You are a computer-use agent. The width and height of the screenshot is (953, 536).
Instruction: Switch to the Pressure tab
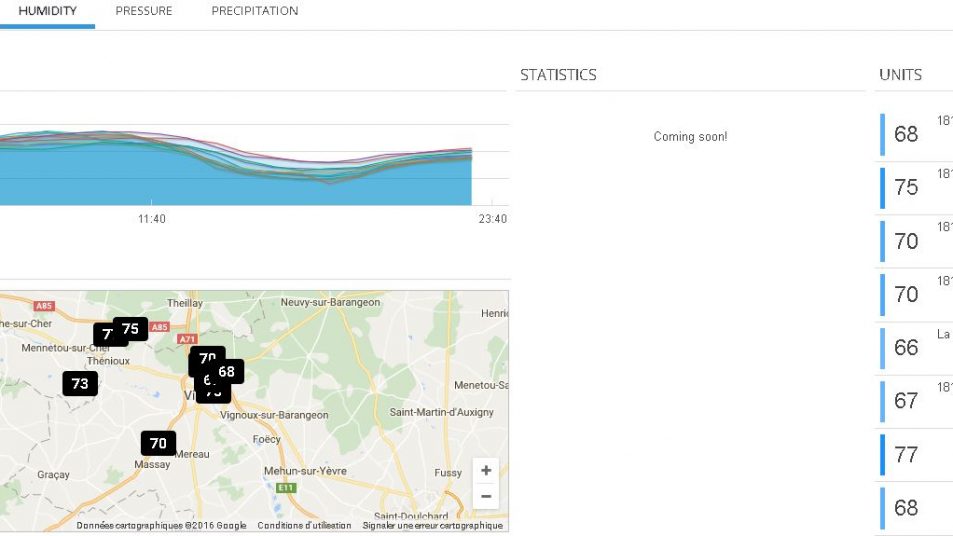(143, 11)
